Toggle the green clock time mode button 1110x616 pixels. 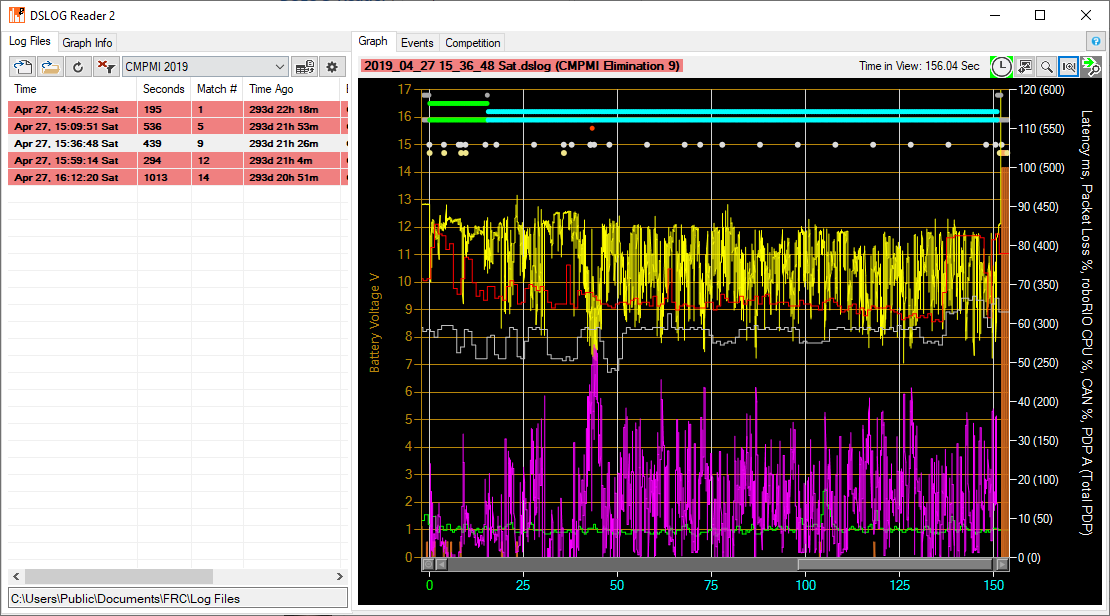pos(1001,67)
